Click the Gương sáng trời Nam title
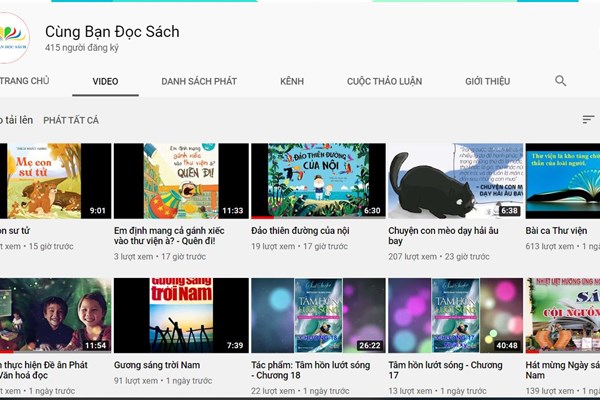This screenshot has height=400, width=600. pyautogui.click(x=157, y=365)
